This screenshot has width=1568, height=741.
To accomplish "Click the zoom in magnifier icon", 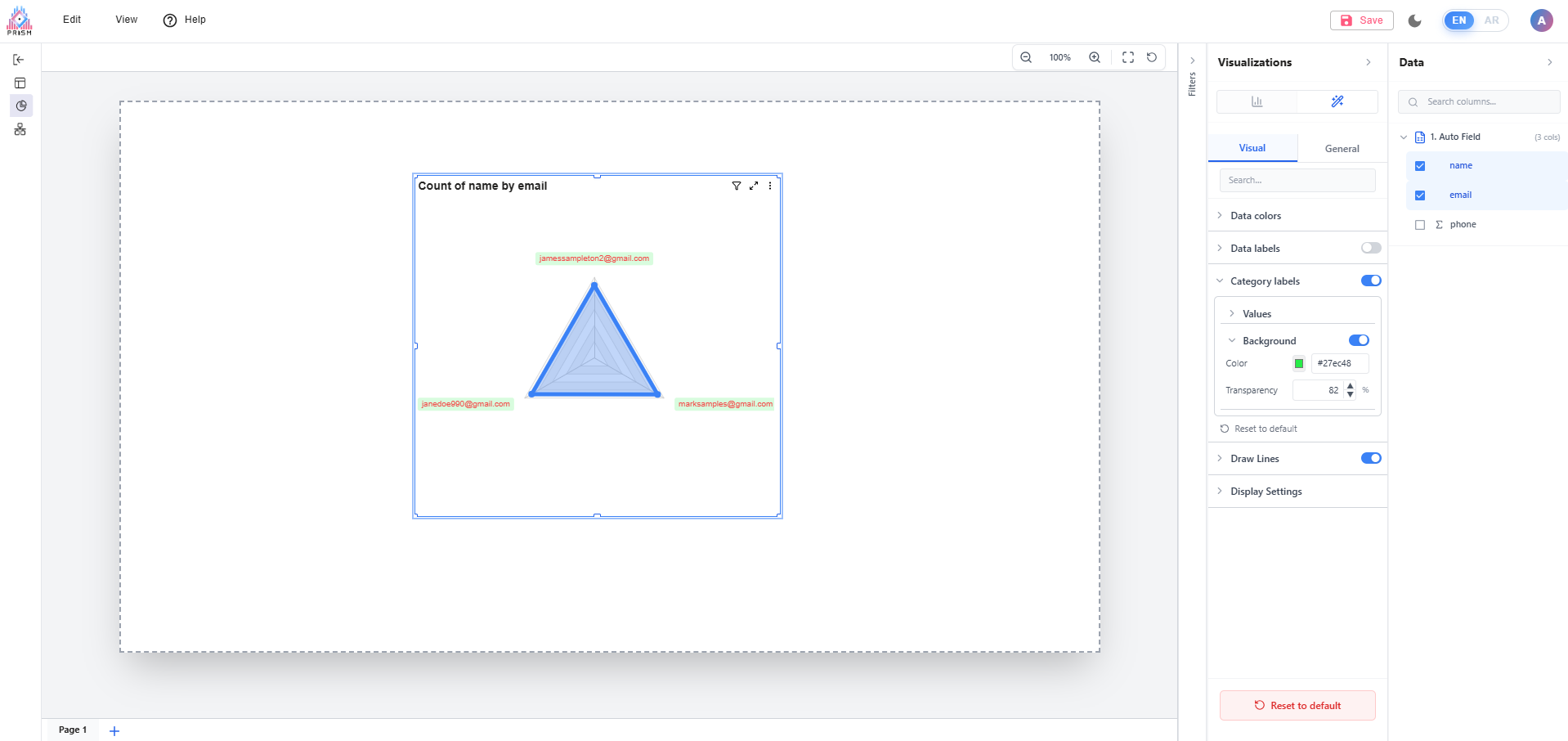I will tap(1095, 57).
